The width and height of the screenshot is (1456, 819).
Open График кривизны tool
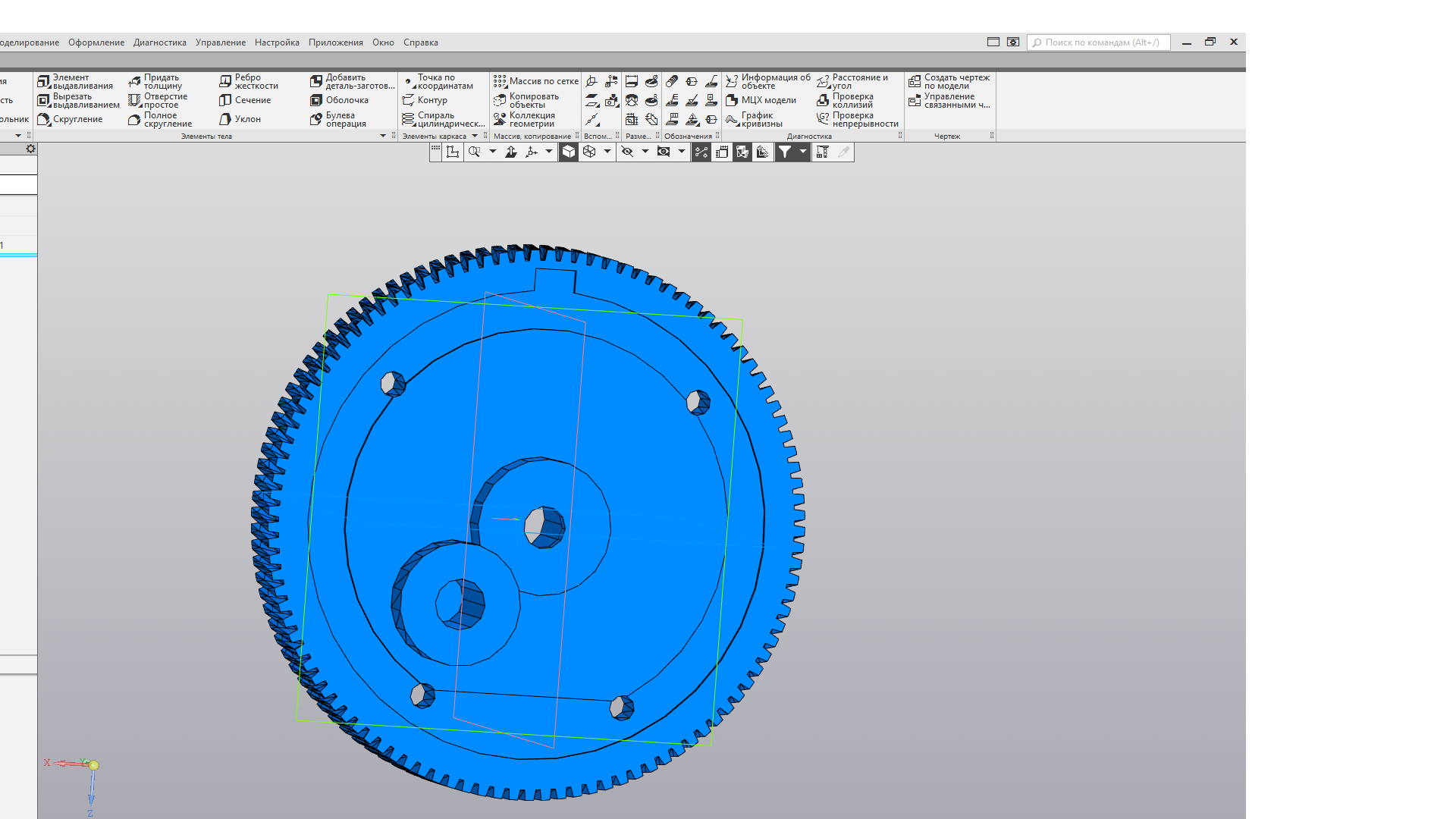pos(755,119)
